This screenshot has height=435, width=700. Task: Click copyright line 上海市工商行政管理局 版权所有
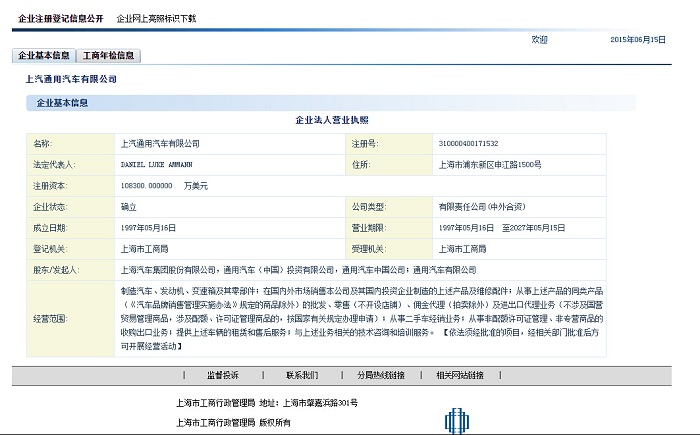[233, 422]
